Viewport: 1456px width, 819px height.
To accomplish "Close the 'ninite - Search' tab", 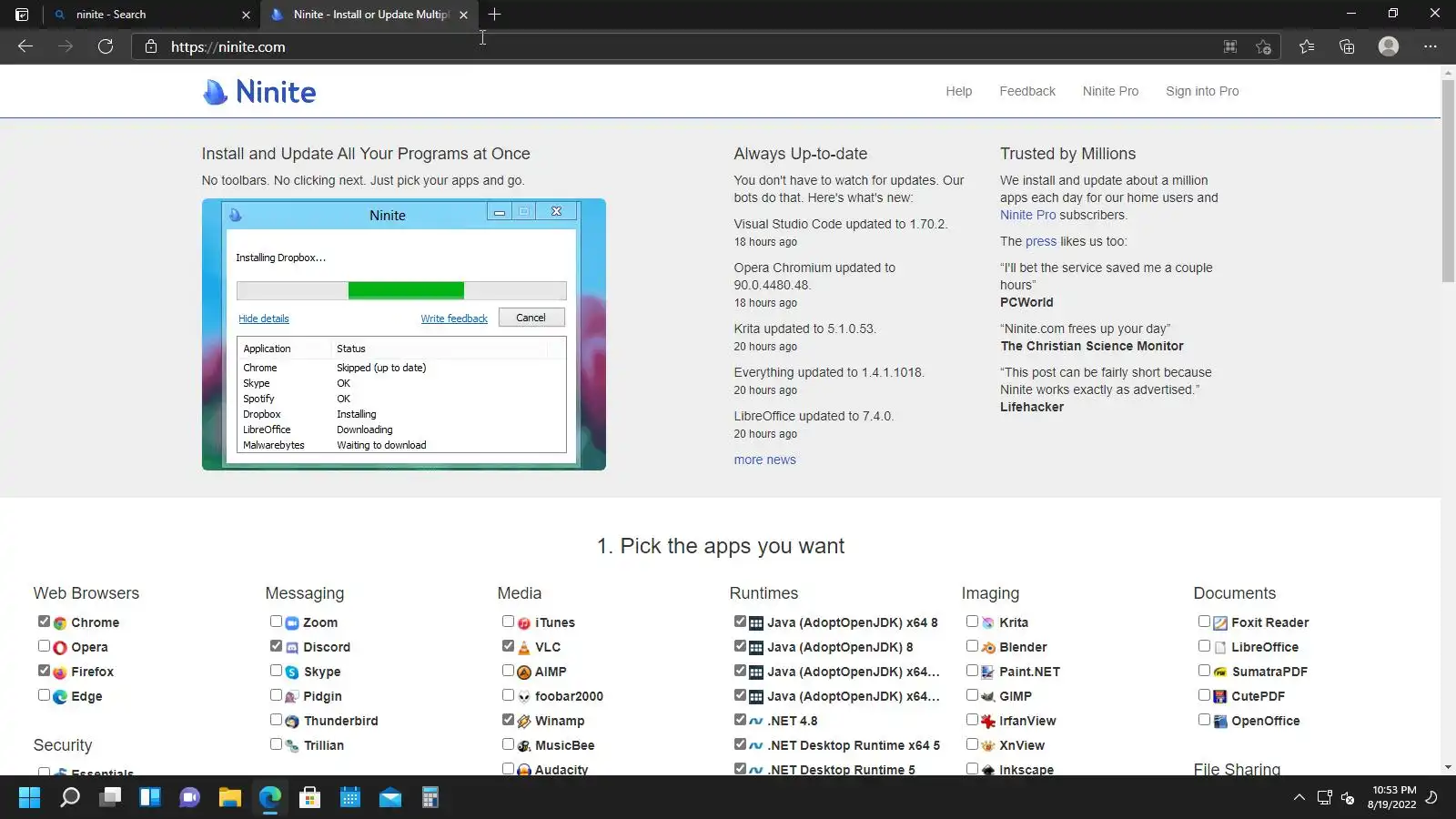I will [246, 15].
